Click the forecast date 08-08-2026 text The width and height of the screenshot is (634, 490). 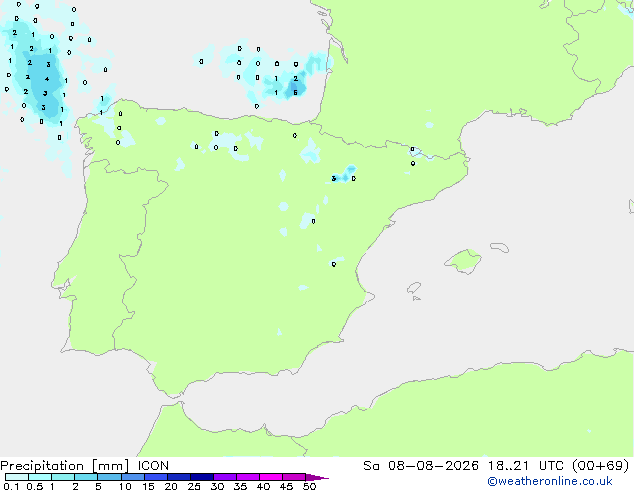(x=433, y=466)
